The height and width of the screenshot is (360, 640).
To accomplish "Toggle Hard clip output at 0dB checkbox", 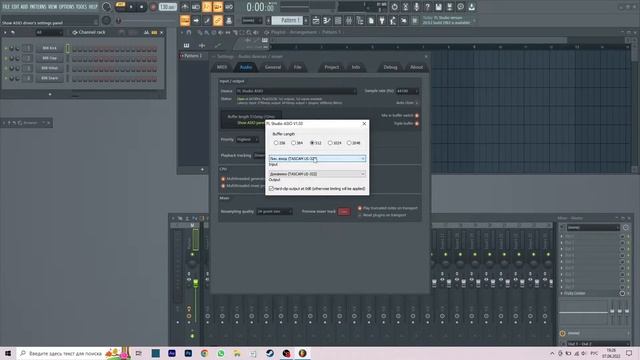I will (271, 189).
